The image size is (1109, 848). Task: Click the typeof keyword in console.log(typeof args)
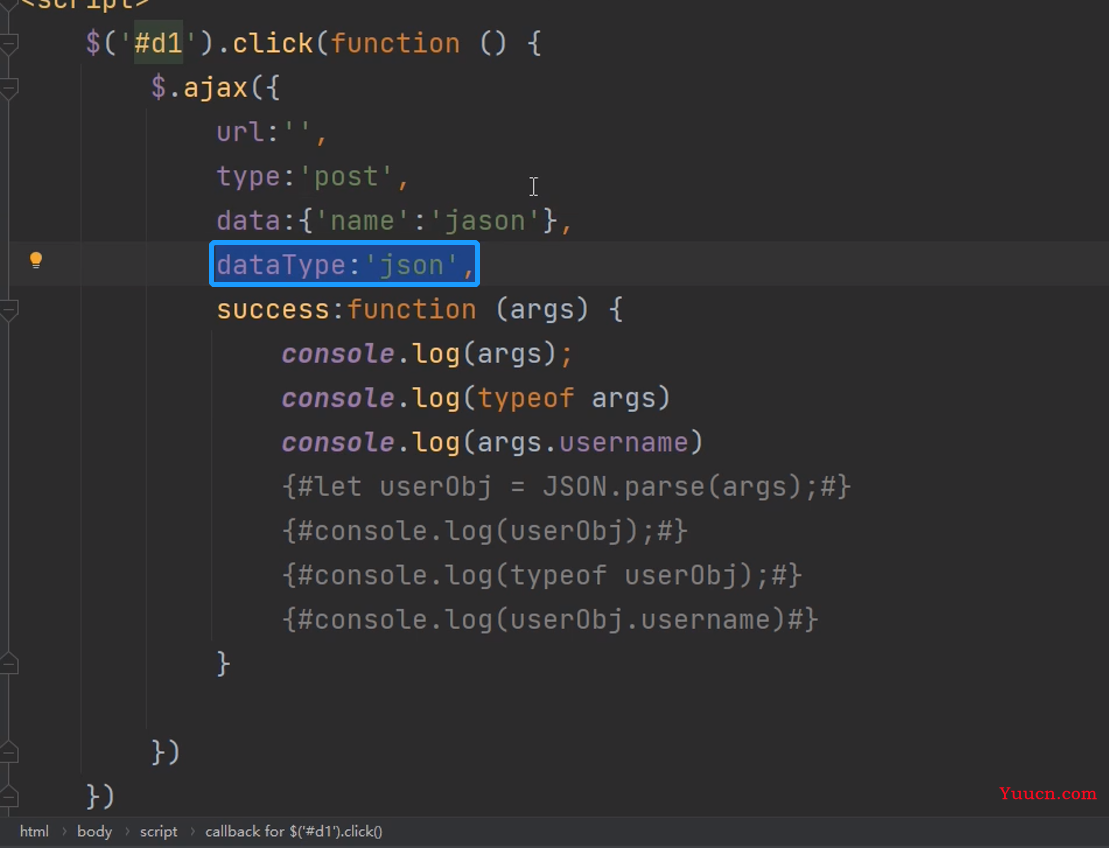point(526,398)
